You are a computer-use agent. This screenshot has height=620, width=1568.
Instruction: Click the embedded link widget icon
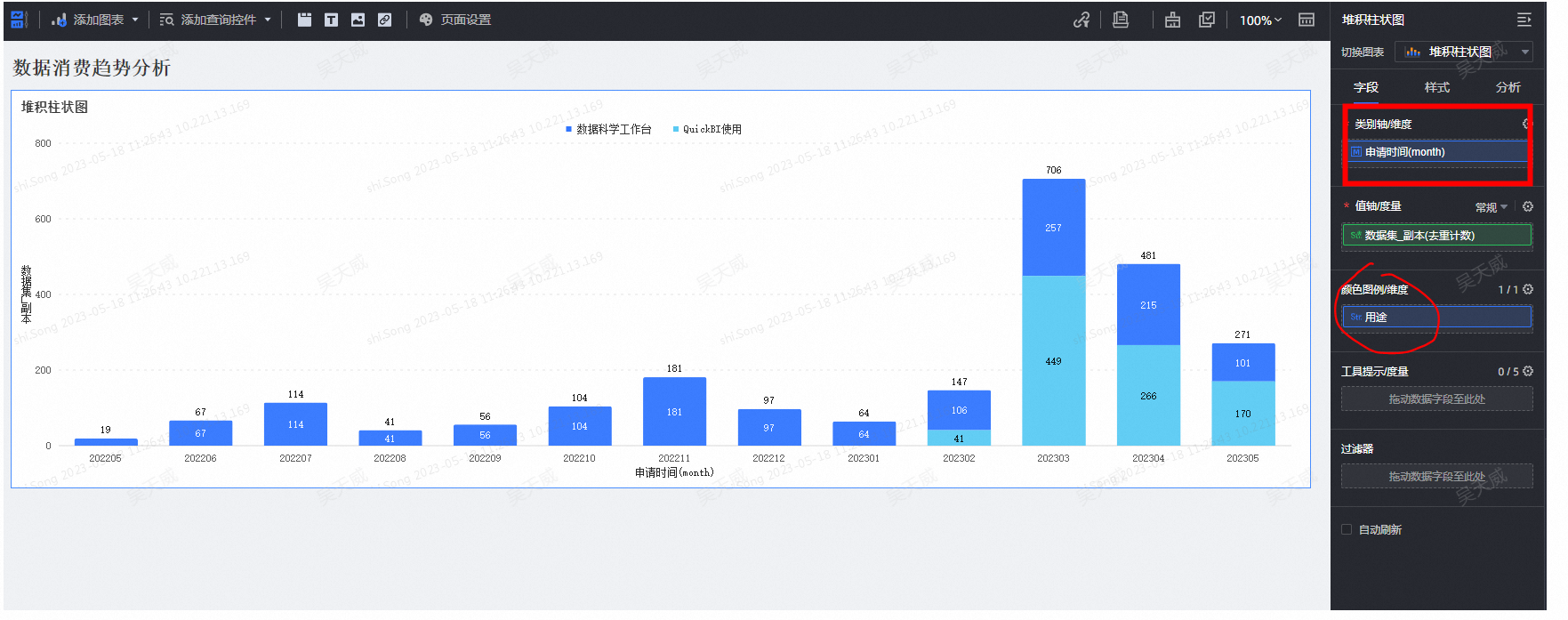pyautogui.click(x=384, y=20)
